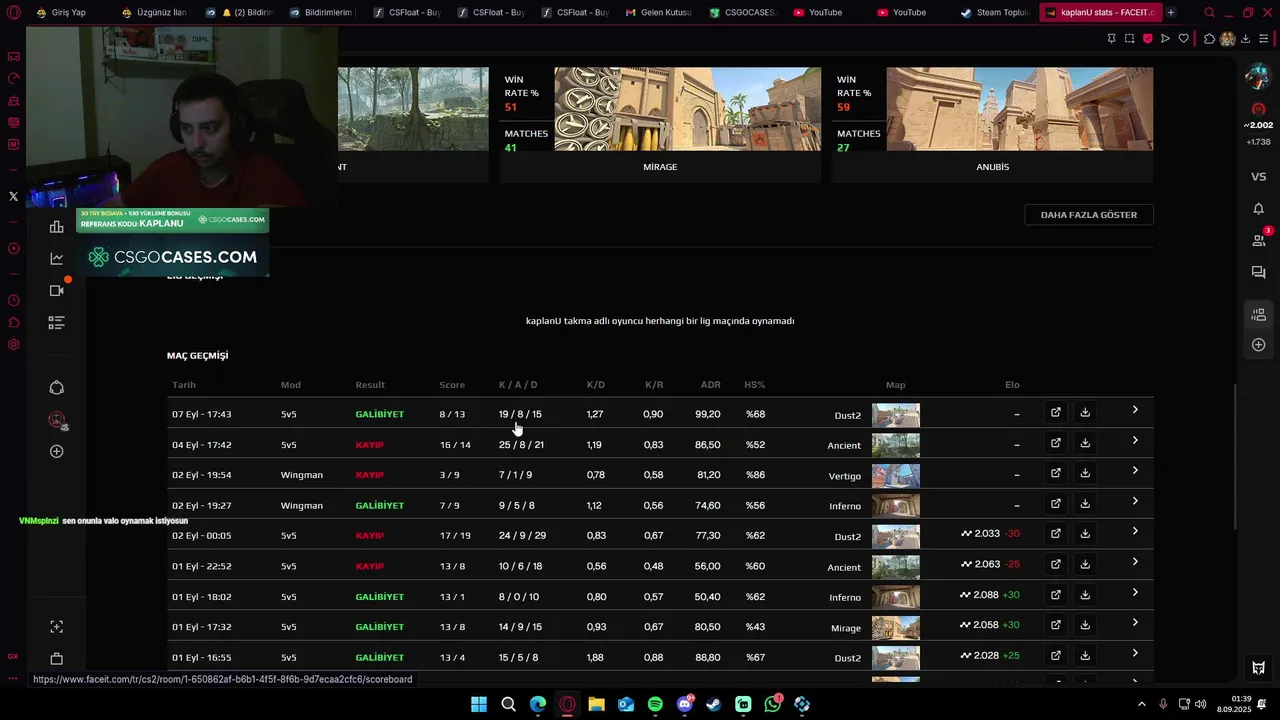The width and height of the screenshot is (1280, 720).
Task: Switch to the Gelen Kutusu Gmail tab
Action: coord(658,13)
